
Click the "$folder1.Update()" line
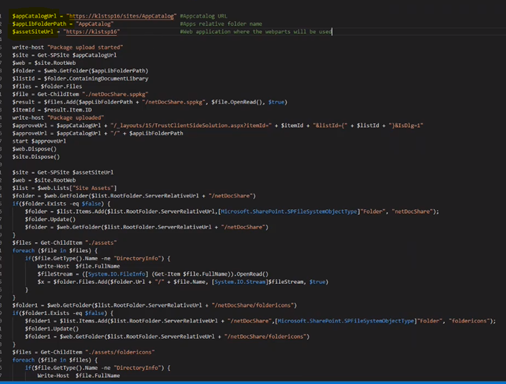[x=52, y=329]
